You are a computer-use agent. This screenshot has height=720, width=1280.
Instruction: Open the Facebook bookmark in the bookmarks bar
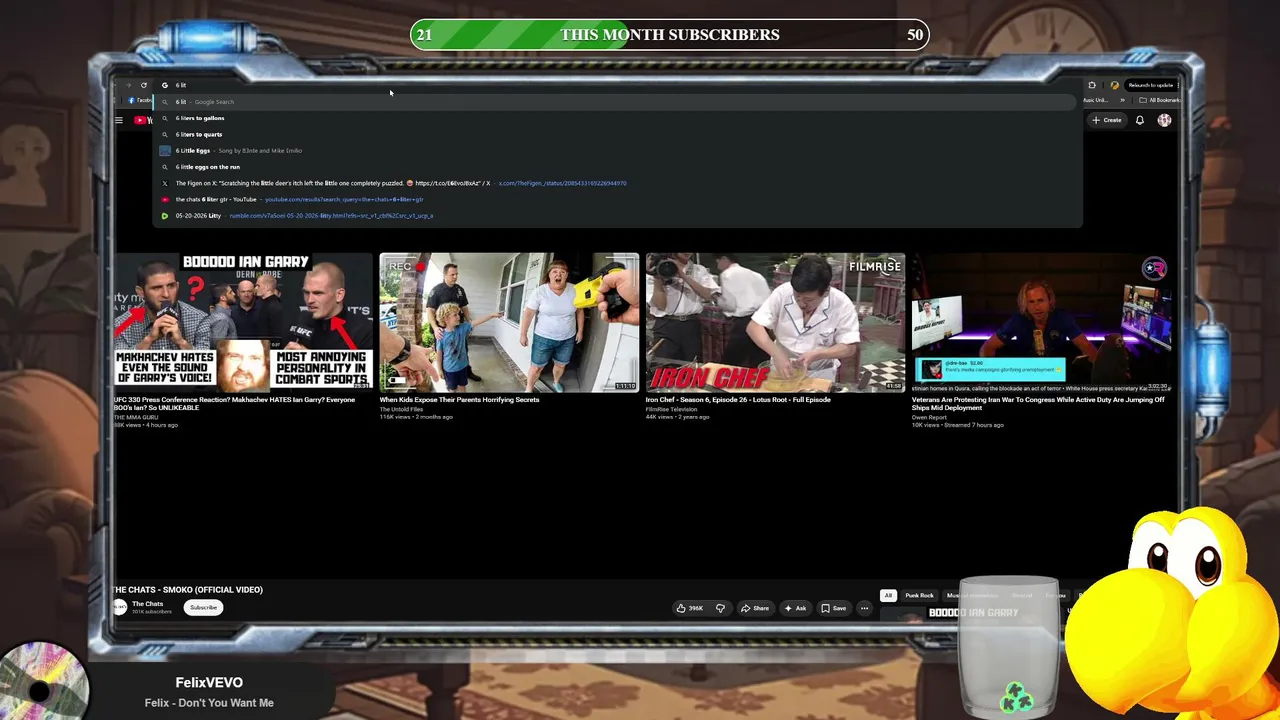pos(139,100)
